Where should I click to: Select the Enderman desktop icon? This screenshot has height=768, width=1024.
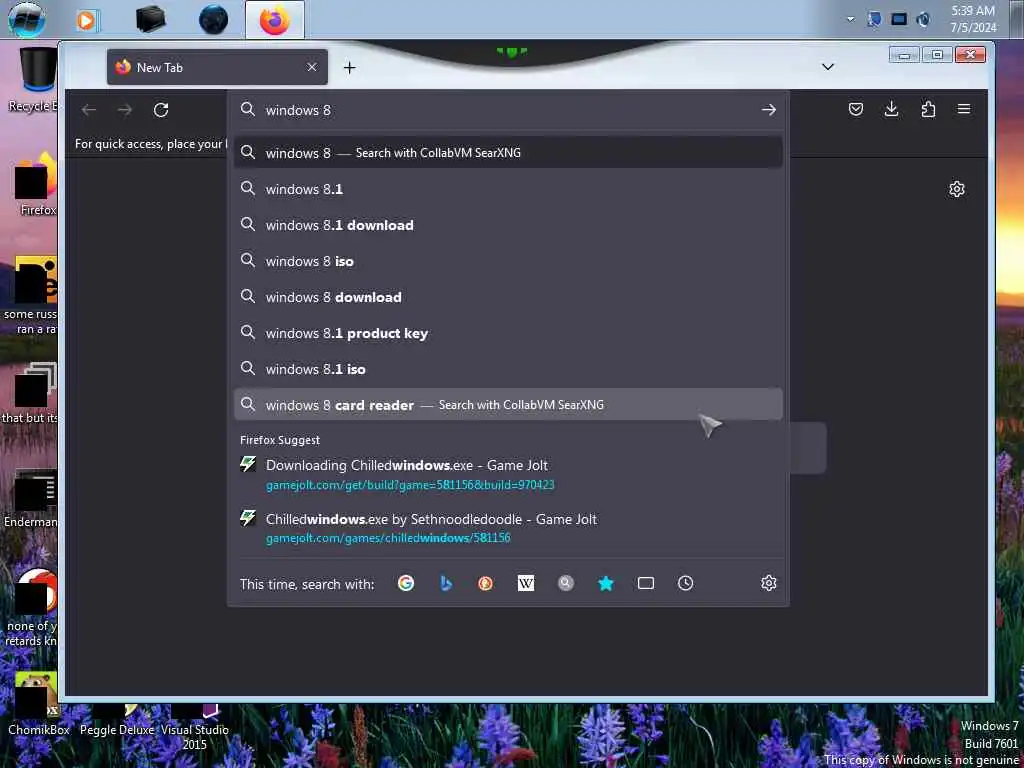point(31,499)
